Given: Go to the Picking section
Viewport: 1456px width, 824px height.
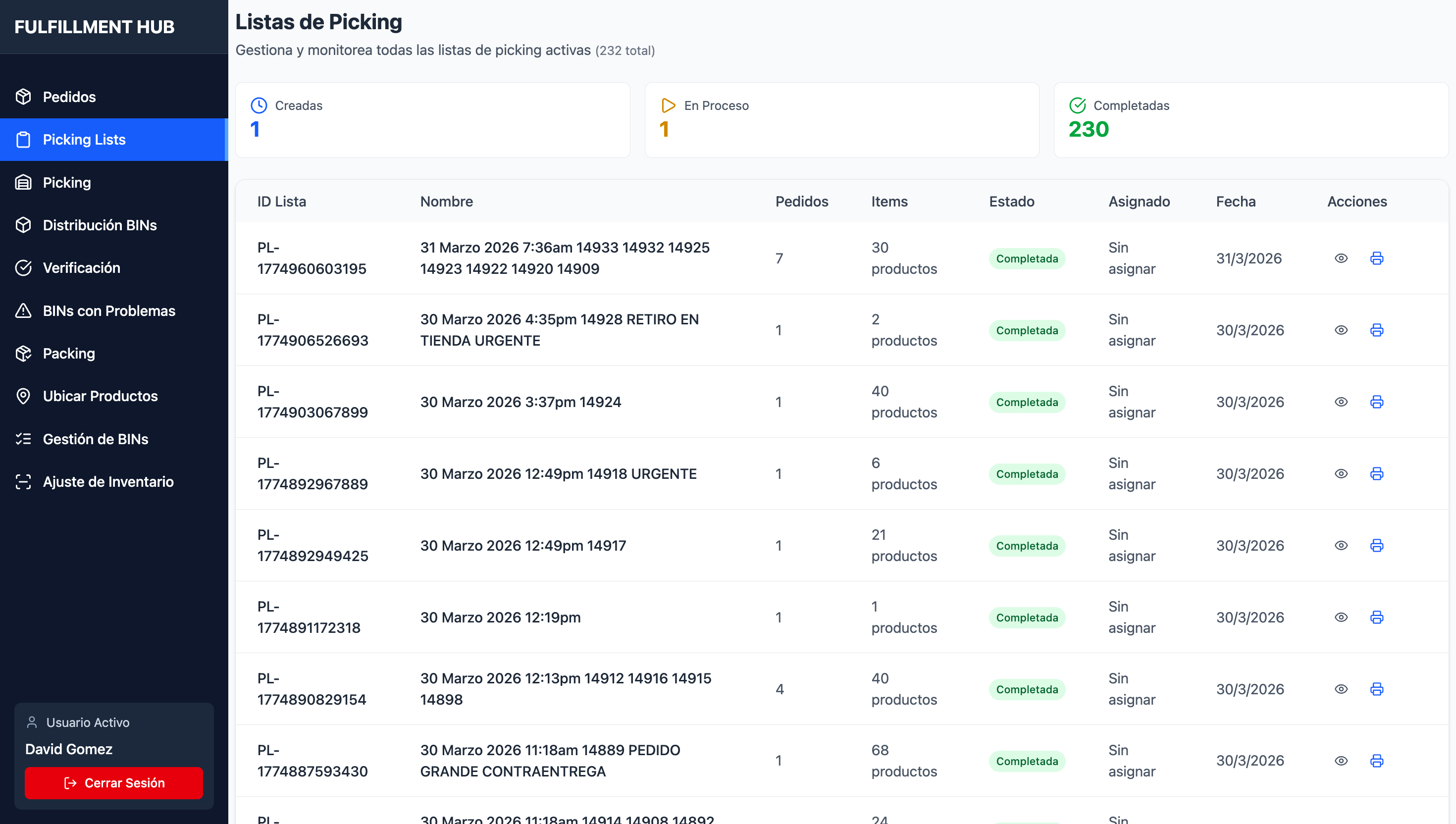Looking at the screenshot, I should 113,182.
